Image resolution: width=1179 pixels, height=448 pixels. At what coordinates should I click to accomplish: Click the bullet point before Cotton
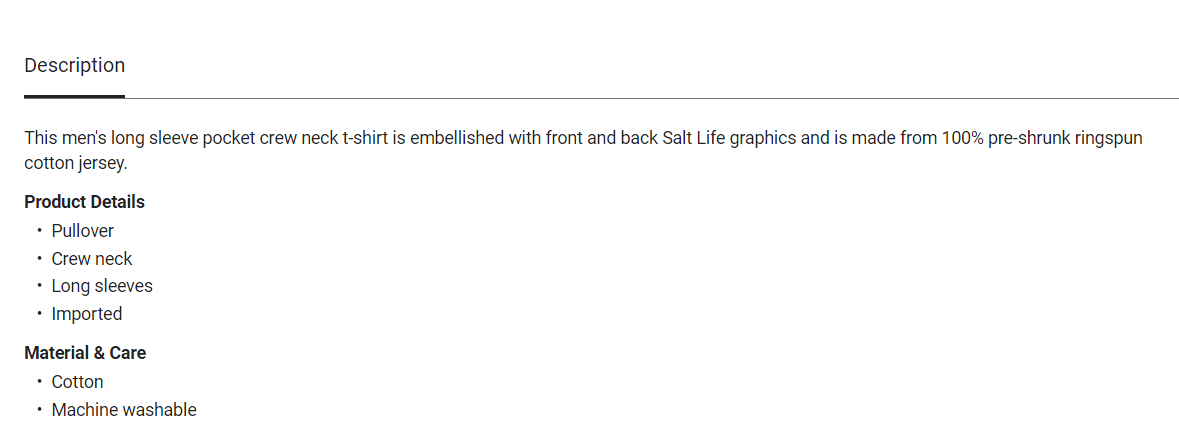(x=39, y=382)
